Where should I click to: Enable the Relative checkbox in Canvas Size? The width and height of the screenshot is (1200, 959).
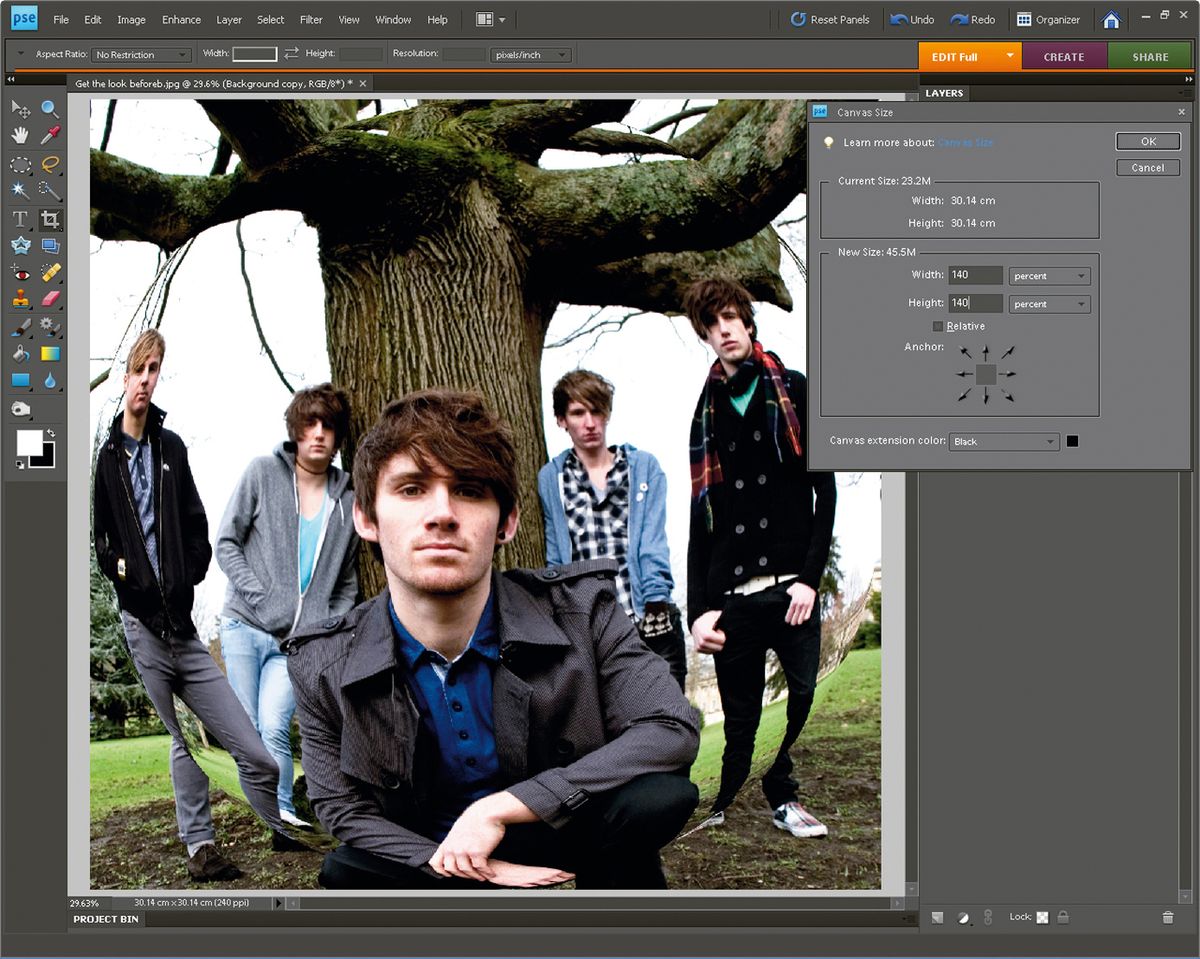[939, 326]
